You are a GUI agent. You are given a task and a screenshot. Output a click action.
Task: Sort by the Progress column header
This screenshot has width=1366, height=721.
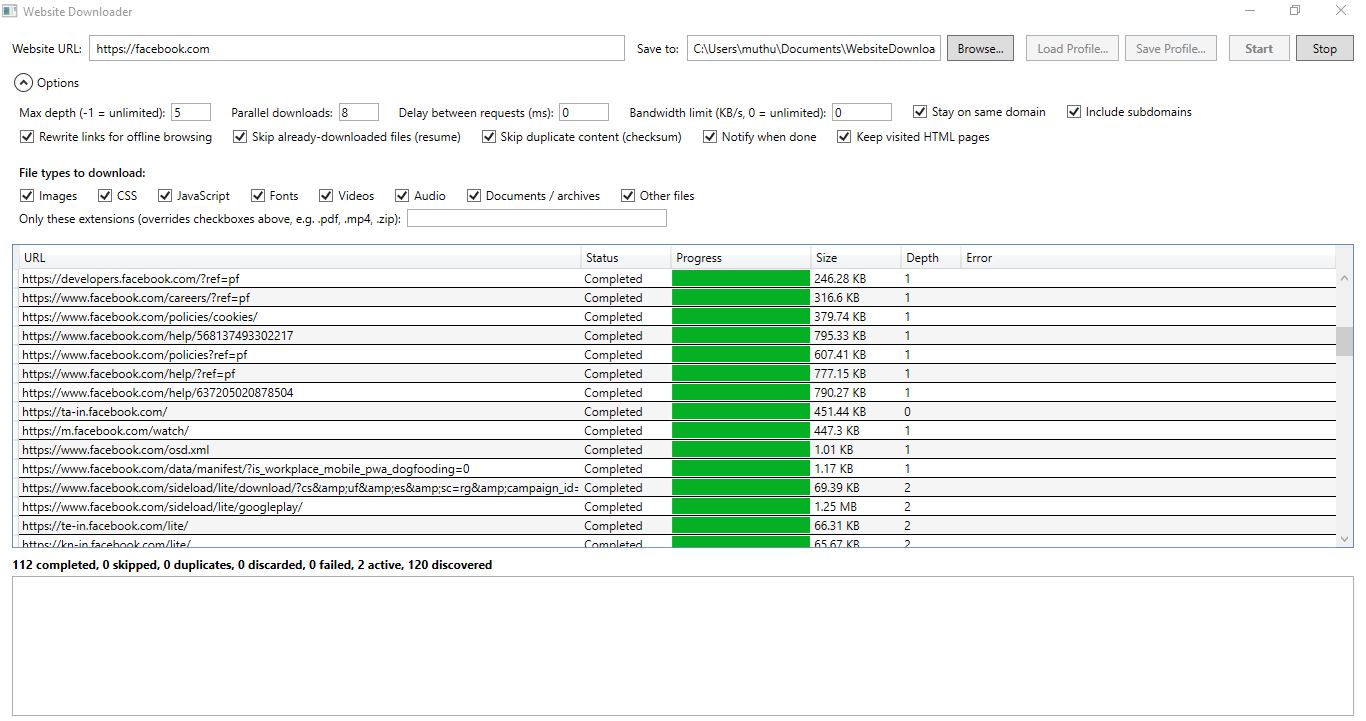click(741, 258)
